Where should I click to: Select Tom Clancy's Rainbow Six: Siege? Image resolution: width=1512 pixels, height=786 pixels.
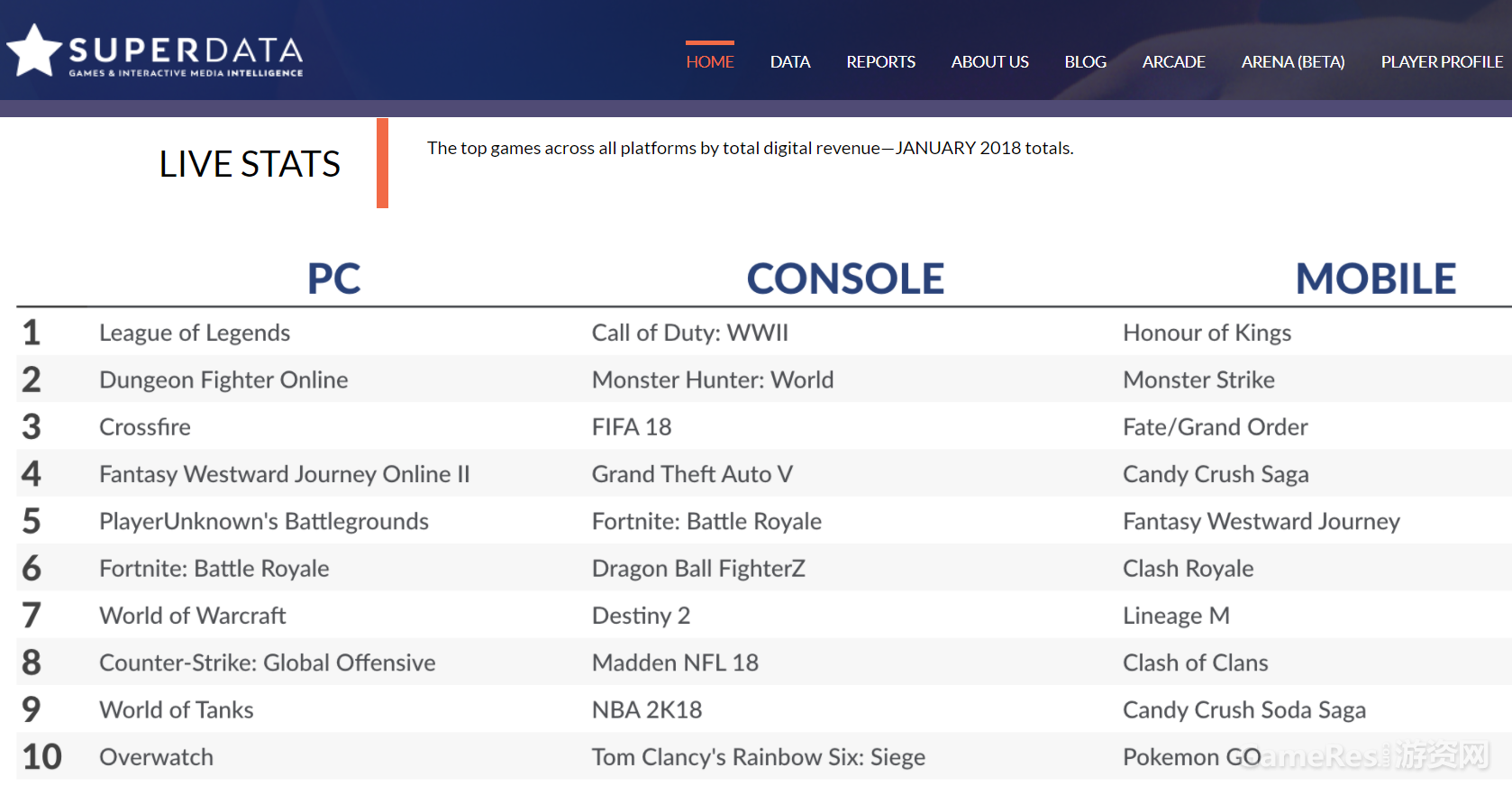tap(759, 757)
